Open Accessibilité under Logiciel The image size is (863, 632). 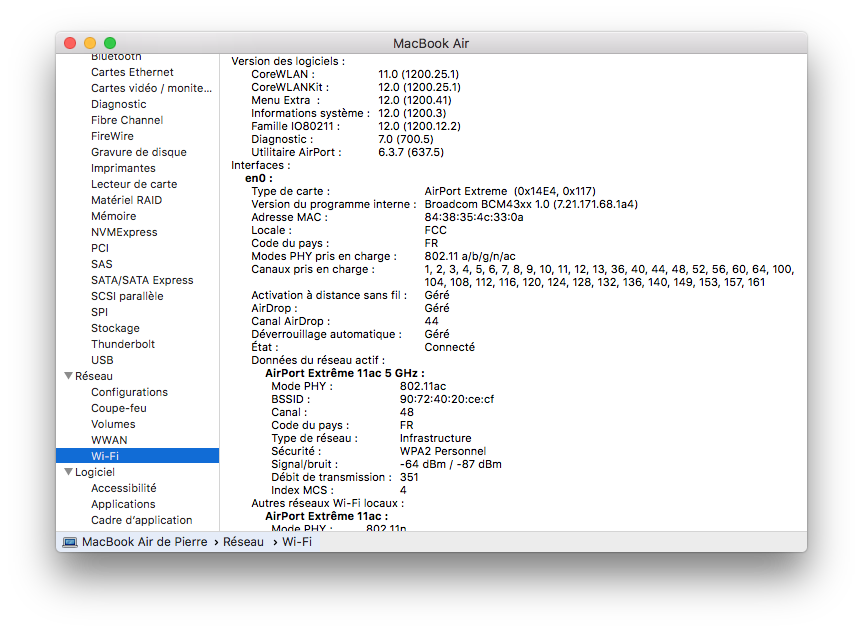124,488
